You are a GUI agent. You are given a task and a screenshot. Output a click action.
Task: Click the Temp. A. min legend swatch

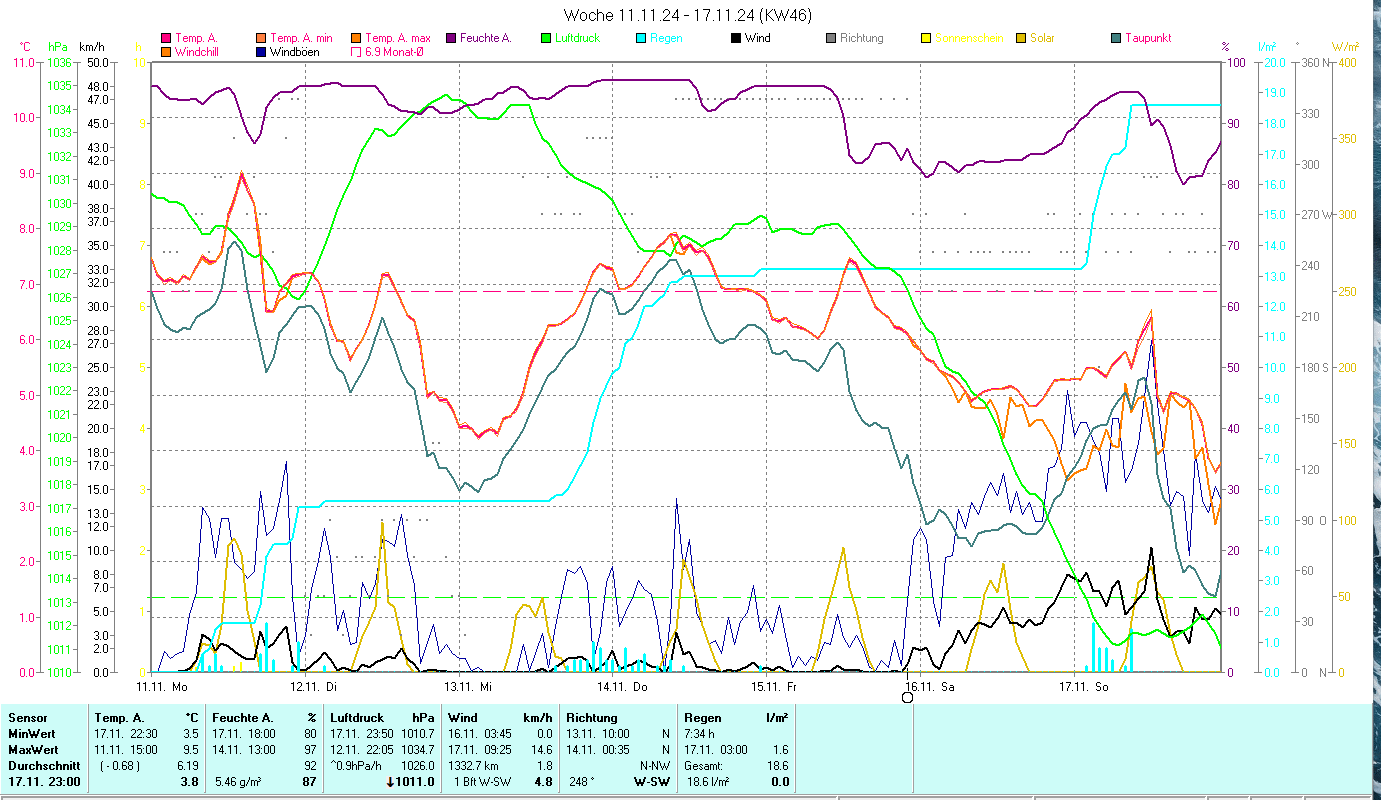point(261,38)
